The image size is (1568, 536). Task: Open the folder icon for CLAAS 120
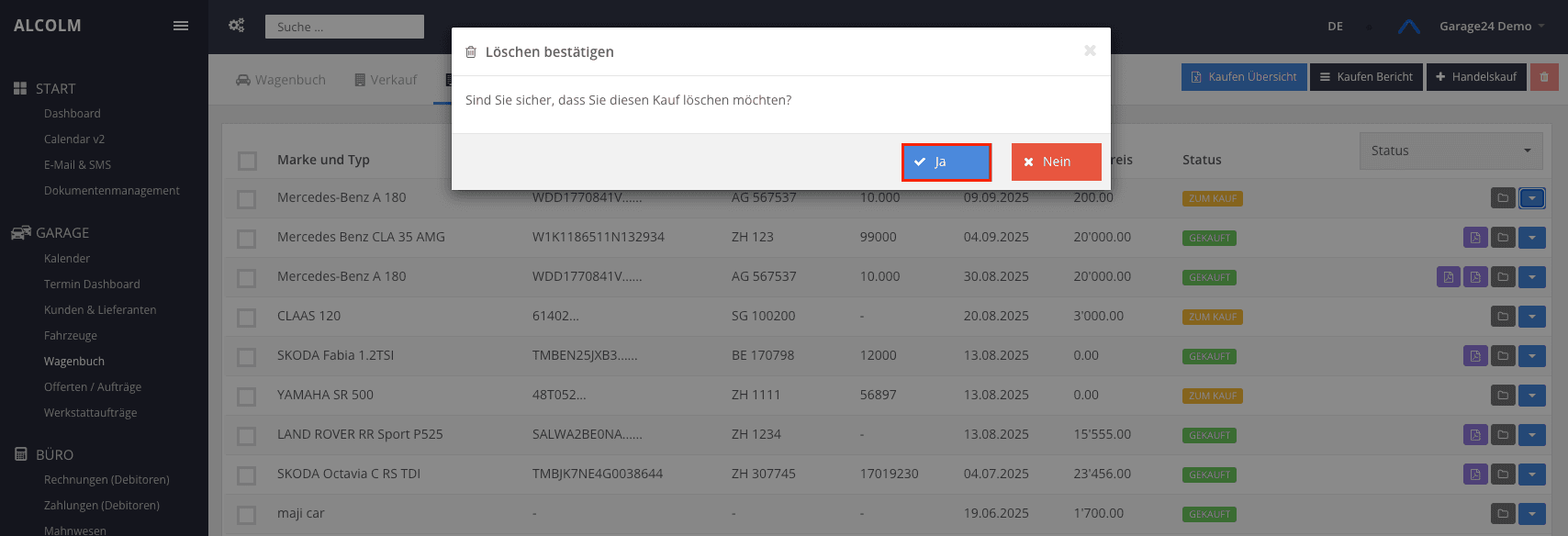[1503, 317]
